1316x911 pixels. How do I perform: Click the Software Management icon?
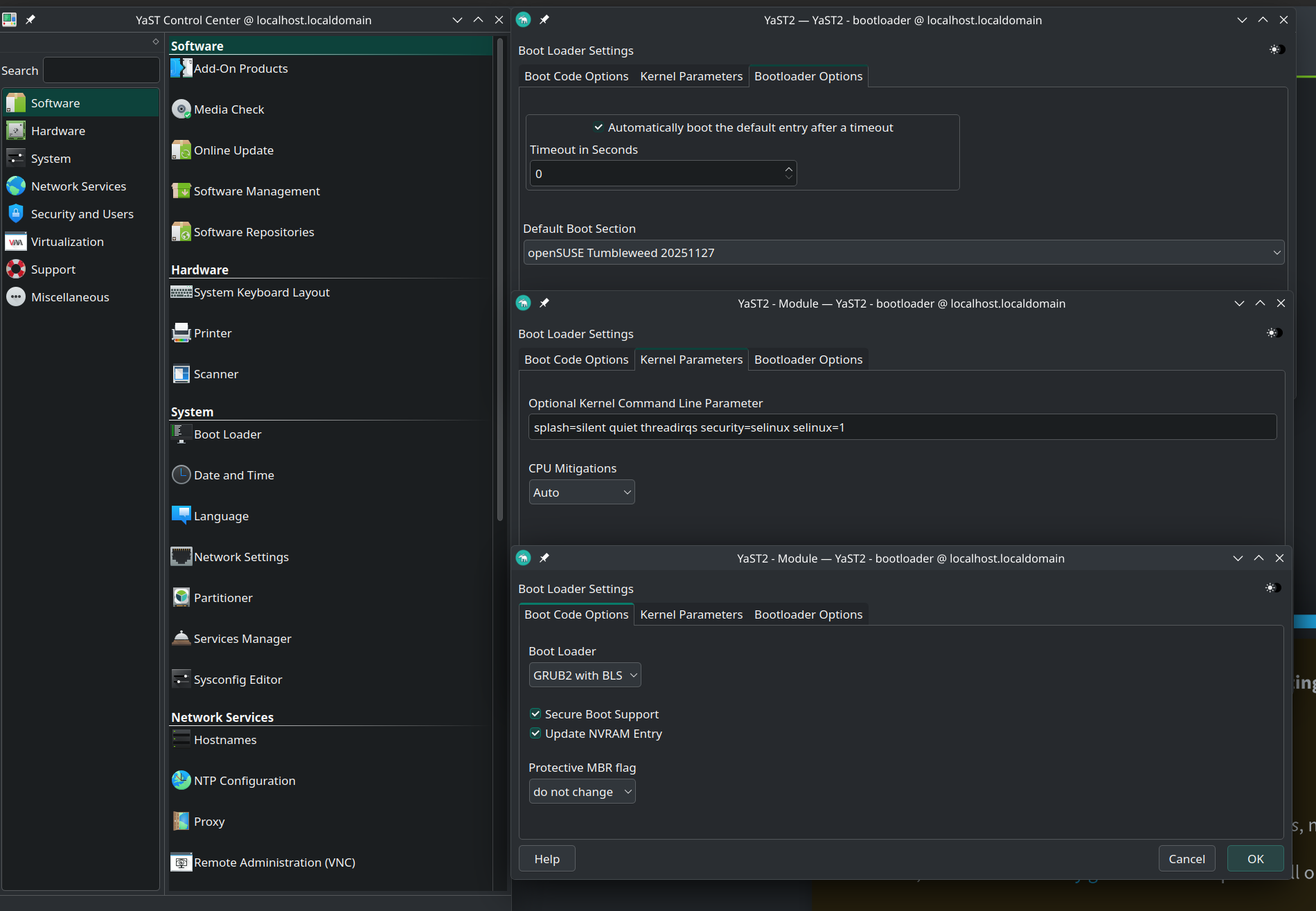click(181, 191)
